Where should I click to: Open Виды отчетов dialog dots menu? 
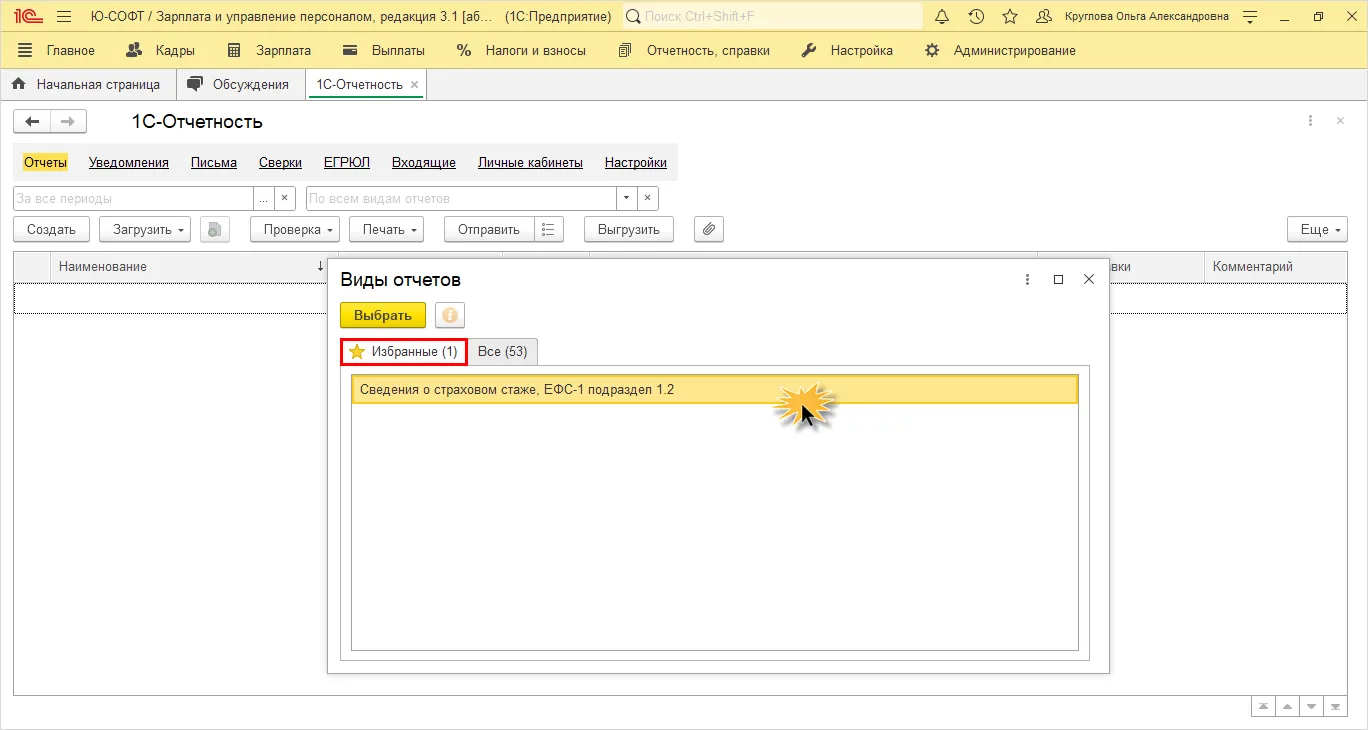[x=1027, y=280]
